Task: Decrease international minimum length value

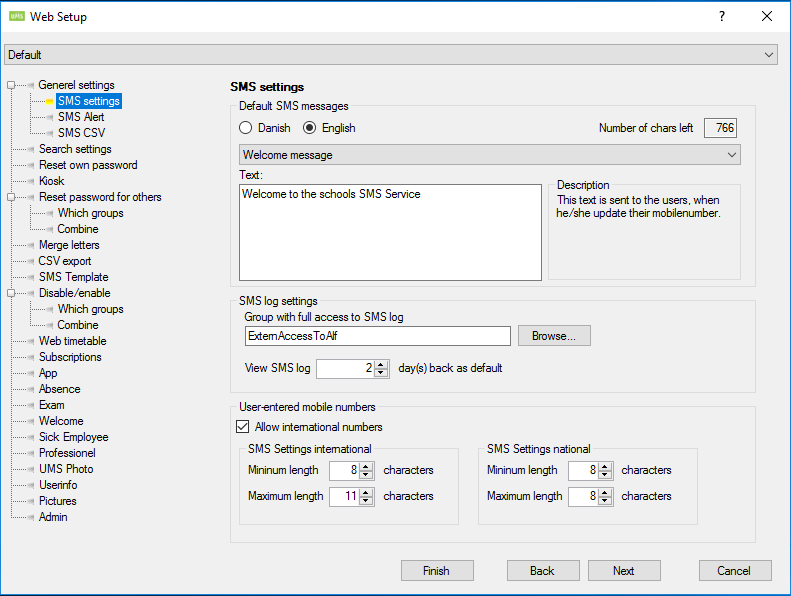Action: pos(366,474)
